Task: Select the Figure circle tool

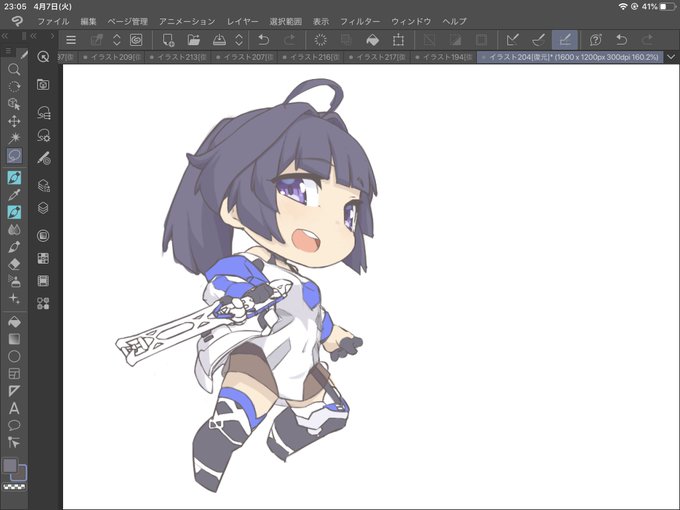Action: (x=14, y=356)
